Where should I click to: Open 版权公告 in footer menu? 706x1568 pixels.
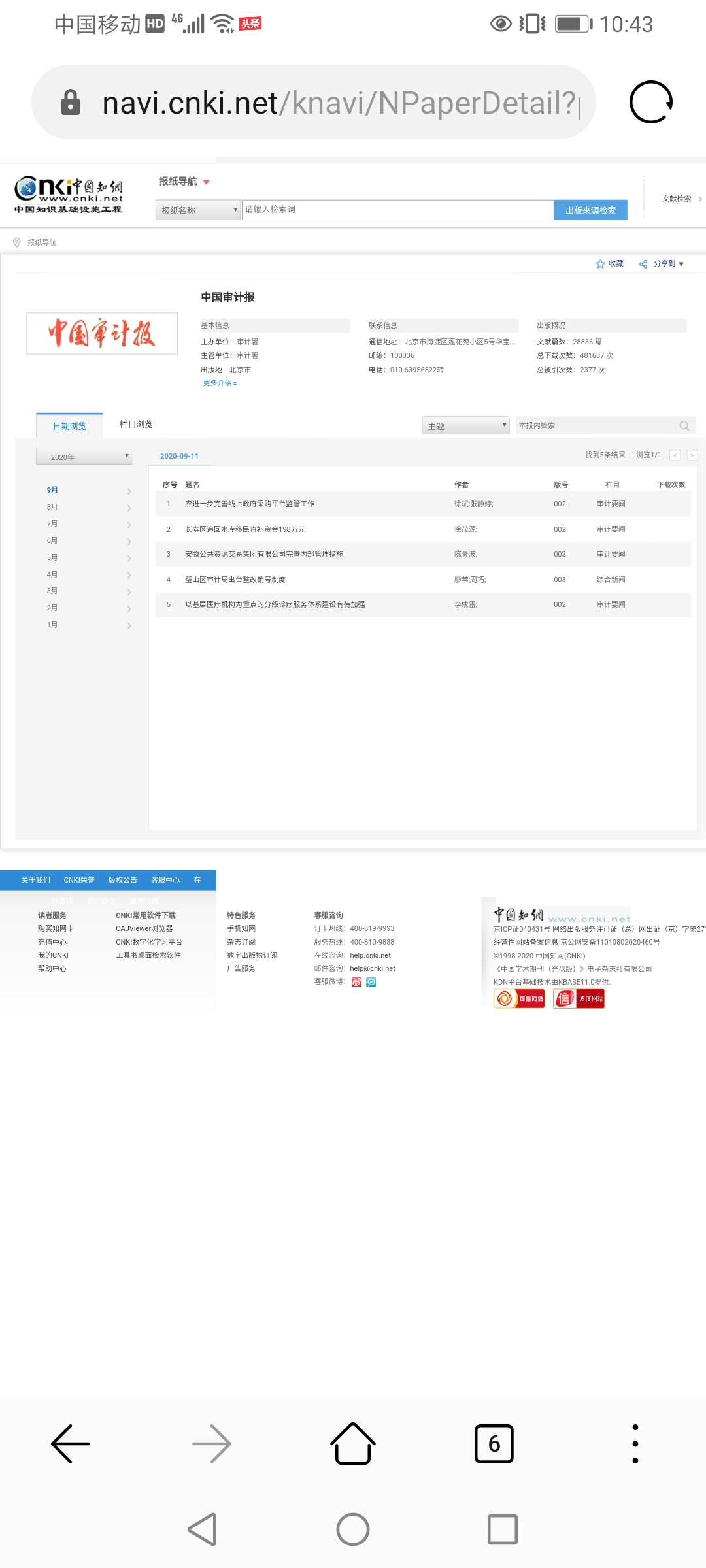click(x=123, y=880)
